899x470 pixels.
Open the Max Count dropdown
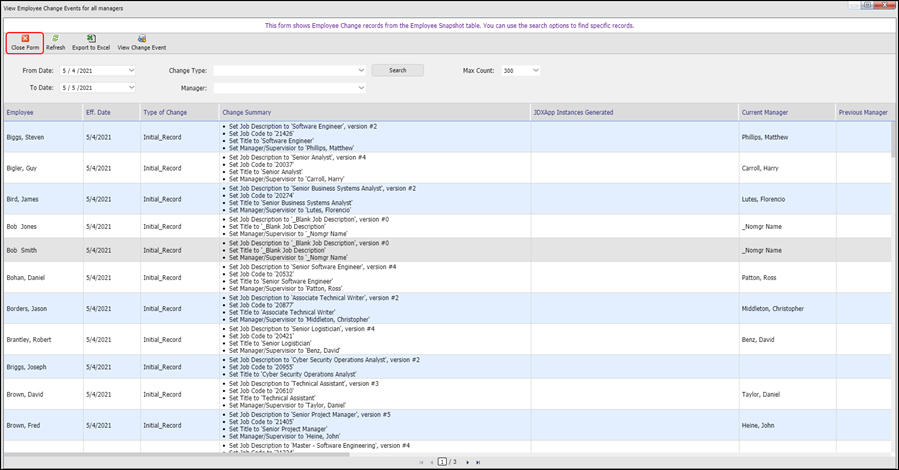(x=536, y=71)
